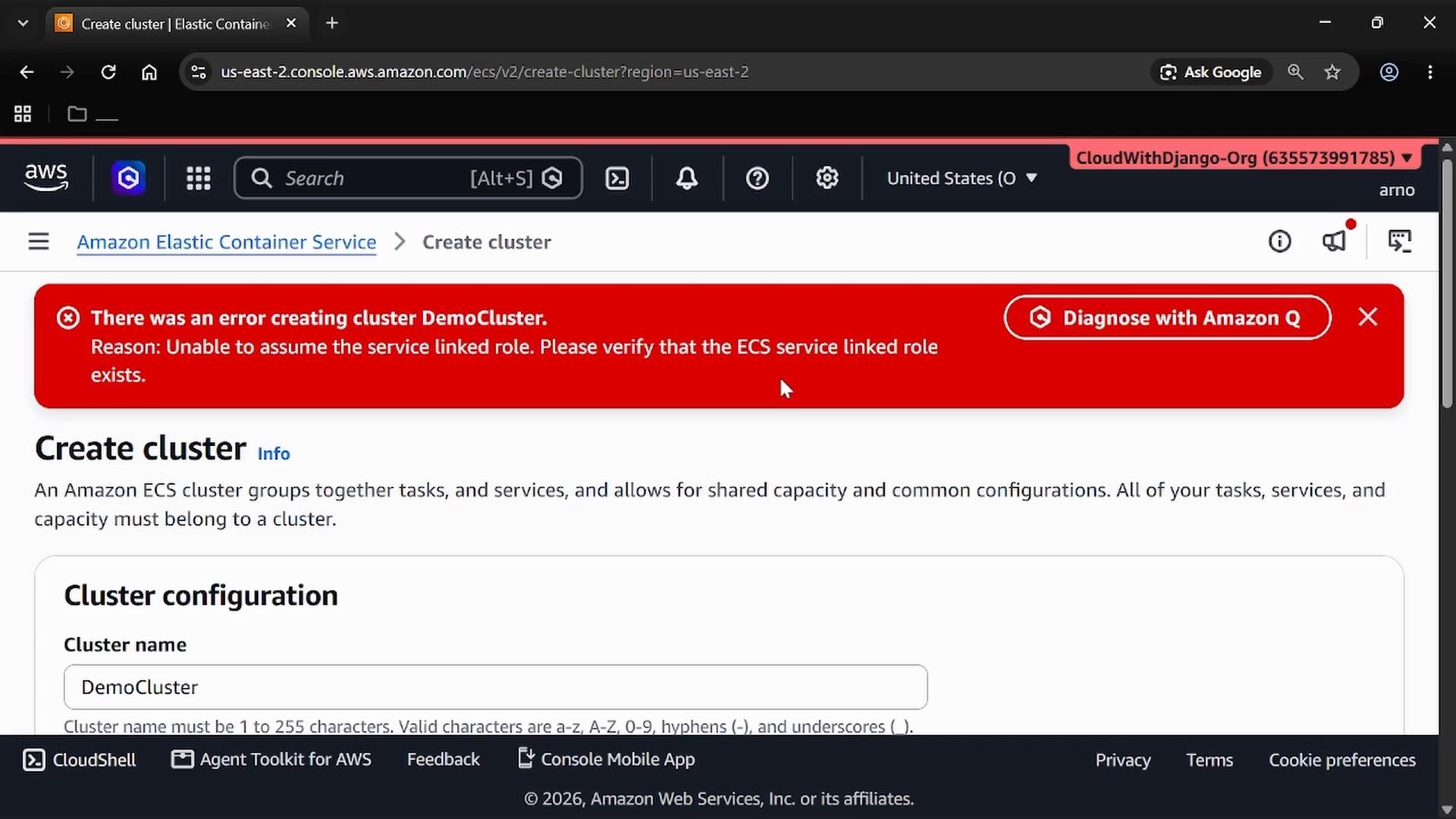Reload the browser page
This screenshot has width=1456, height=819.
pyautogui.click(x=108, y=72)
